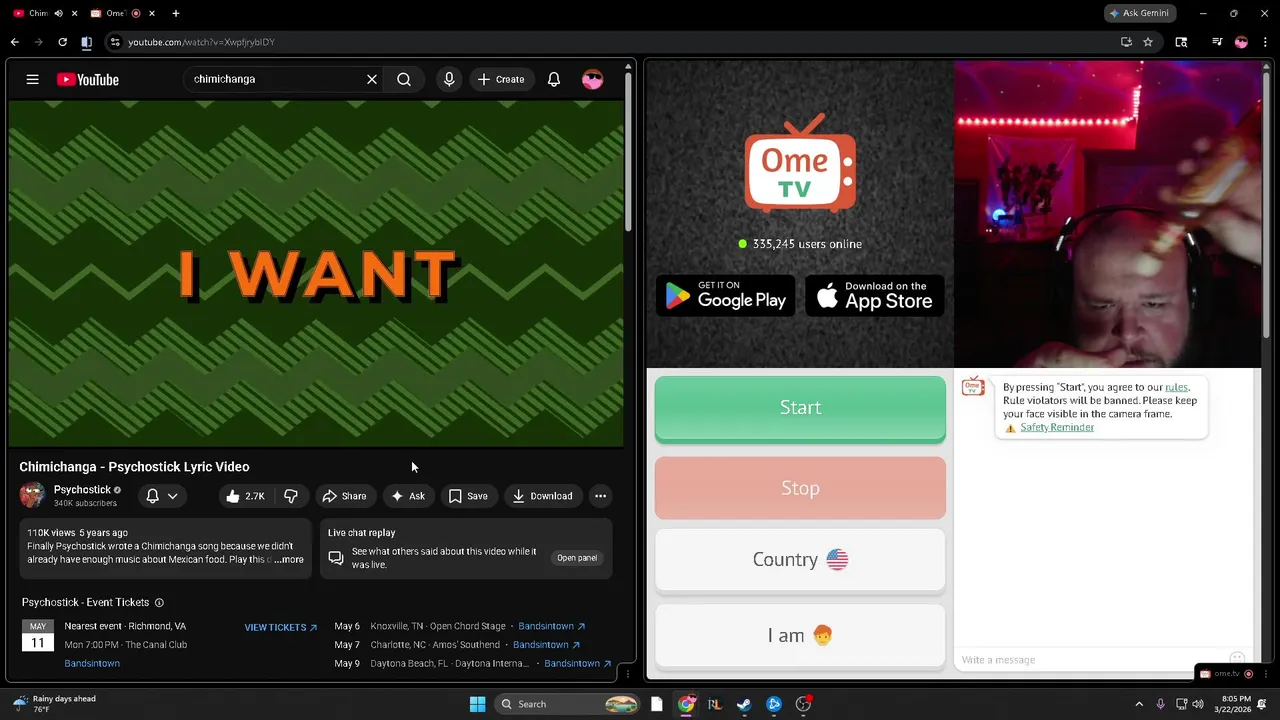
Task: Toggle the subscription notification bell
Action: click(x=153, y=496)
